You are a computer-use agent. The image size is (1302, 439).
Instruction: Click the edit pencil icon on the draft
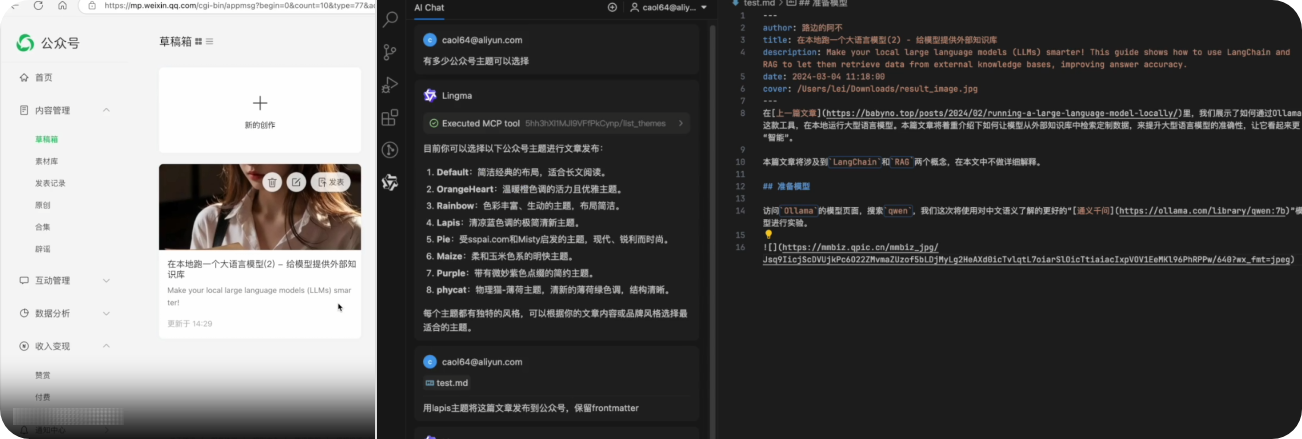[x=296, y=182]
